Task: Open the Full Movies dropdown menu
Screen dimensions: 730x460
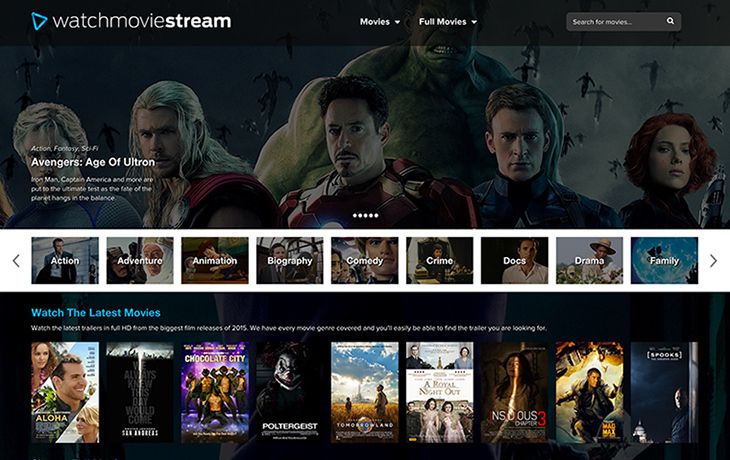Action: (x=447, y=21)
